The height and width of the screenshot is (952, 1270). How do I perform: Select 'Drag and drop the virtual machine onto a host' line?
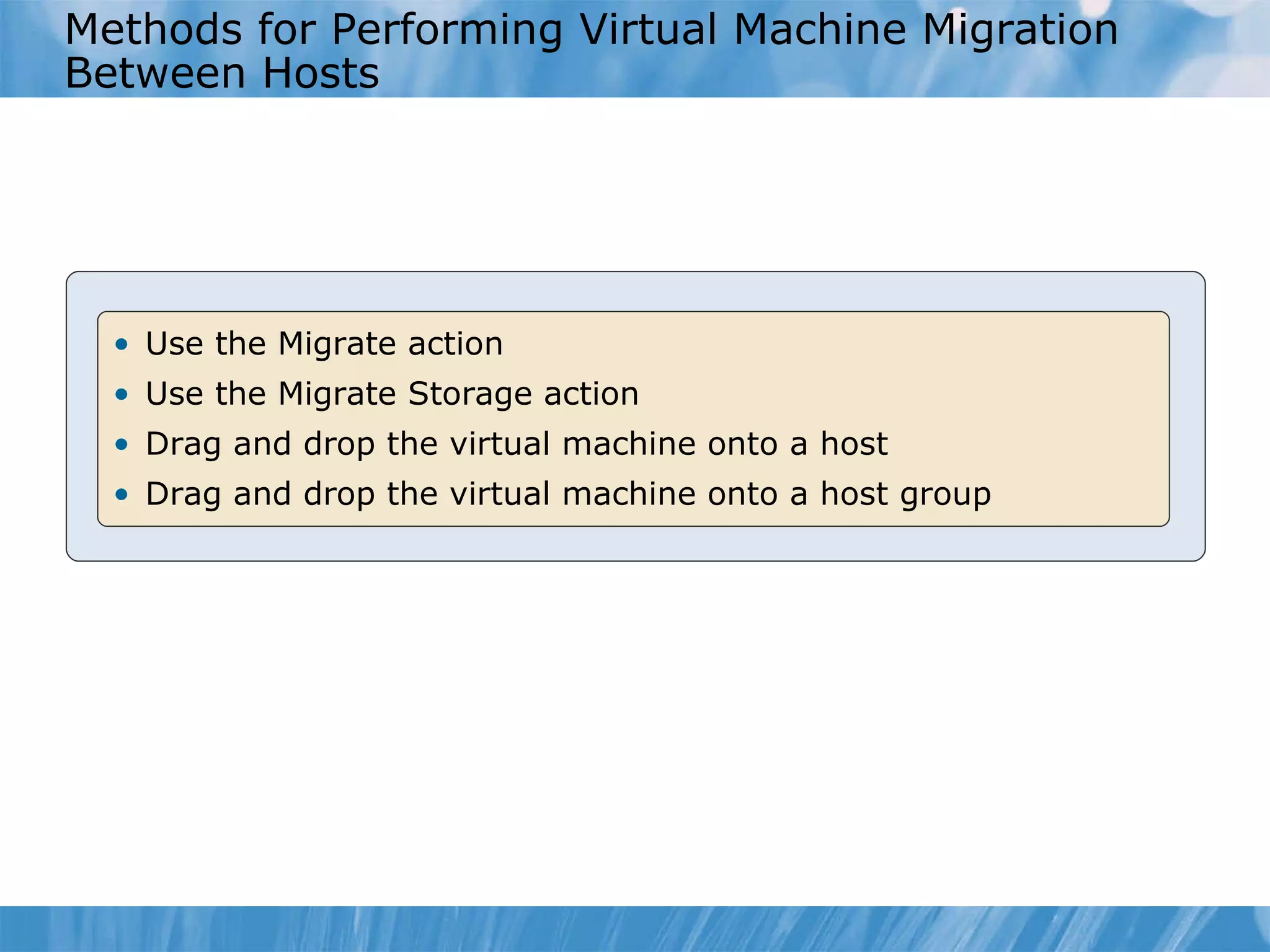pyautogui.click(x=517, y=444)
